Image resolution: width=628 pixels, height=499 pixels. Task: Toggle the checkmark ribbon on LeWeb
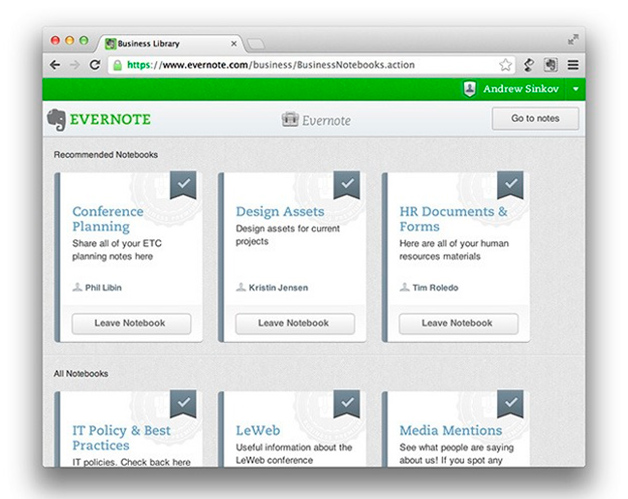coord(347,404)
